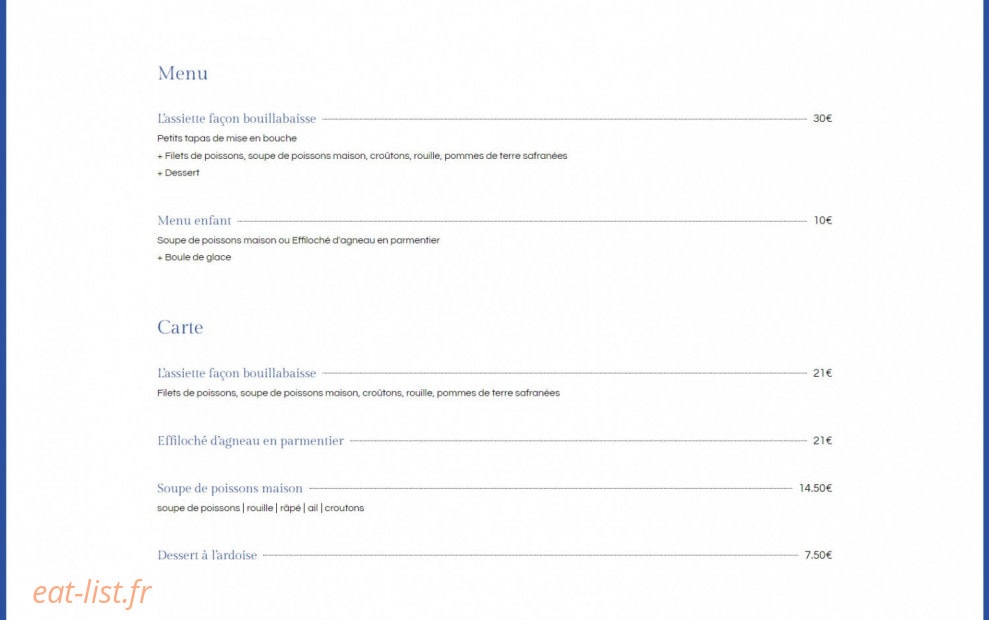The image size is (989, 620).
Task: Click the 'Carte' section heading
Action: coord(180,327)
